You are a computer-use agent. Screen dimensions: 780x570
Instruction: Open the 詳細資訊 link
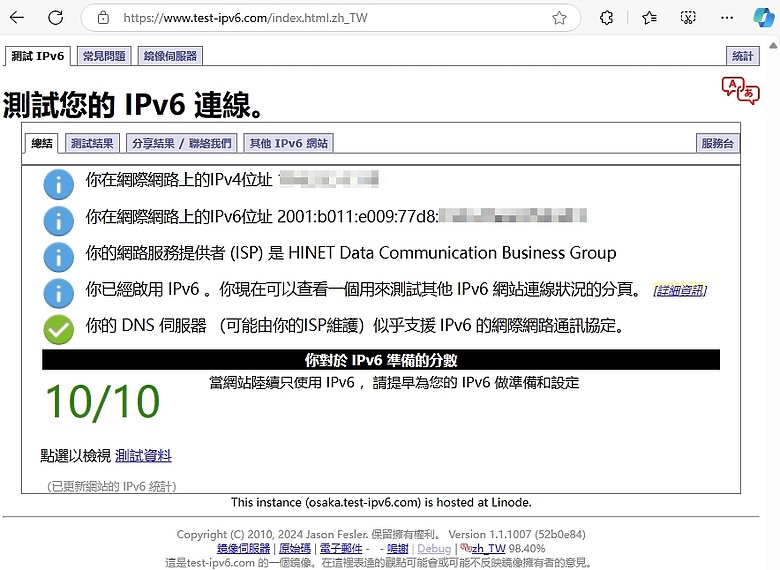coord(680,290)
